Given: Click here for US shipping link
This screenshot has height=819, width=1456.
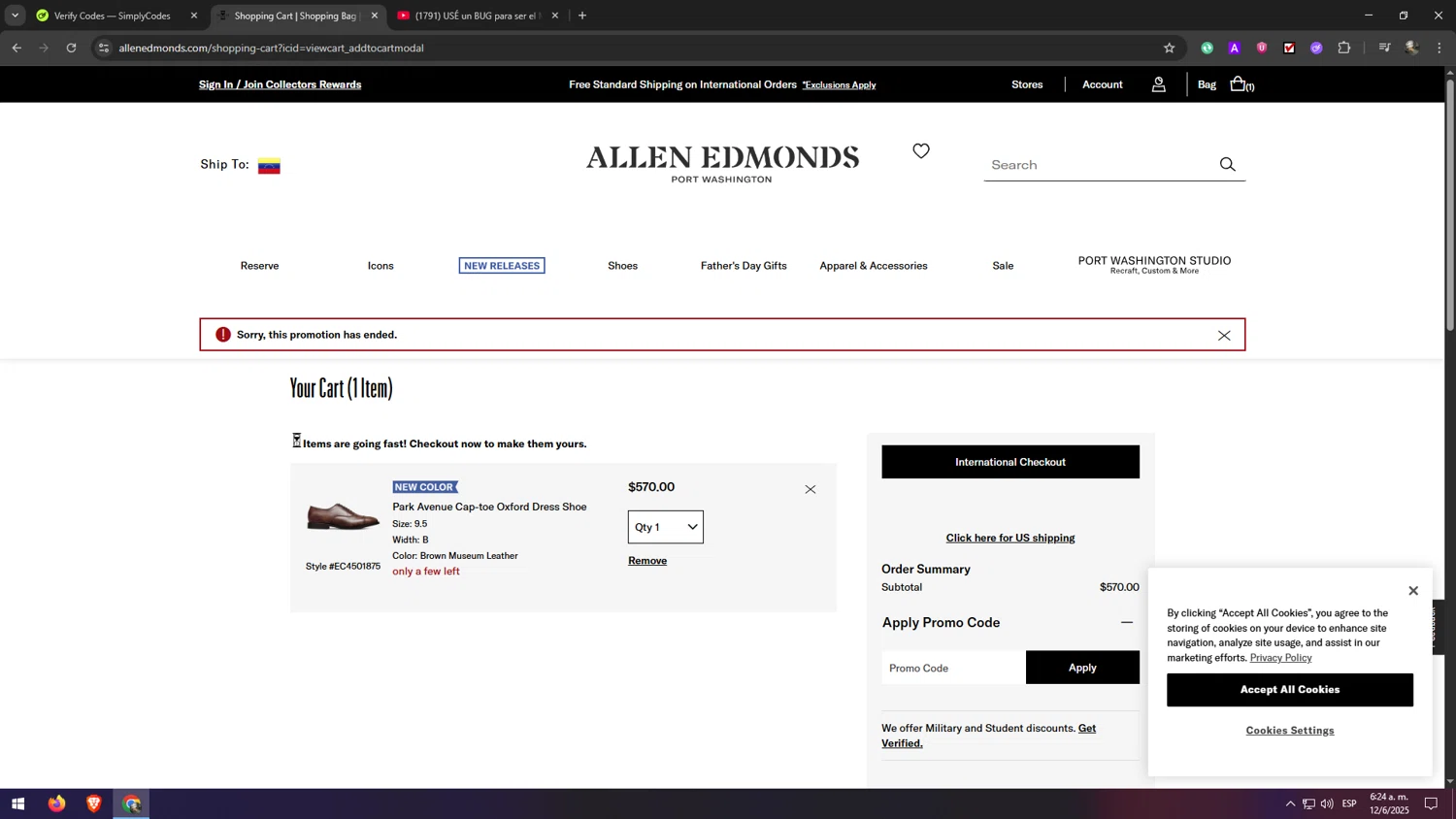Looking at the screenshot, I should [x=1010, y=538].
